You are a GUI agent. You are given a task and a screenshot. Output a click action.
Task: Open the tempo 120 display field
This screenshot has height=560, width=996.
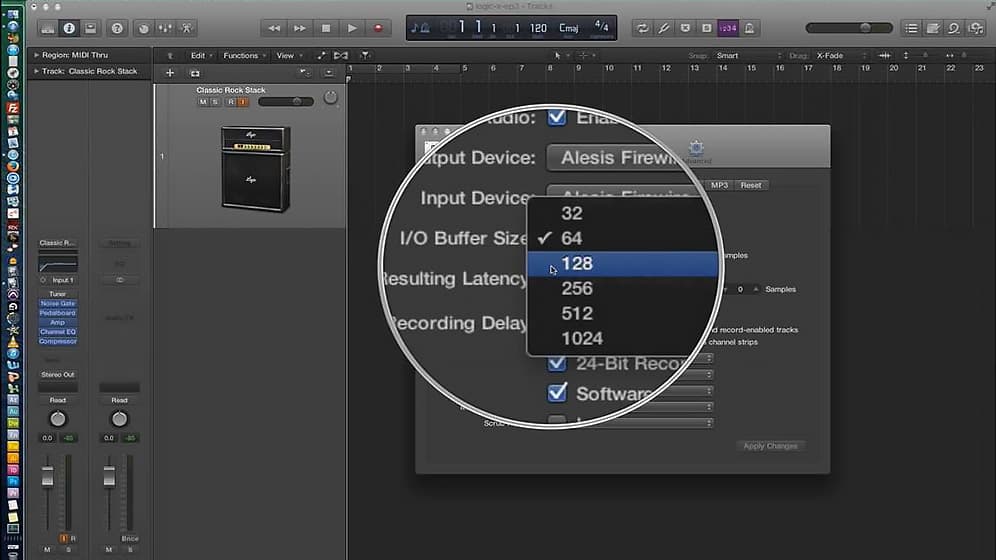click(x=538, y=28)
